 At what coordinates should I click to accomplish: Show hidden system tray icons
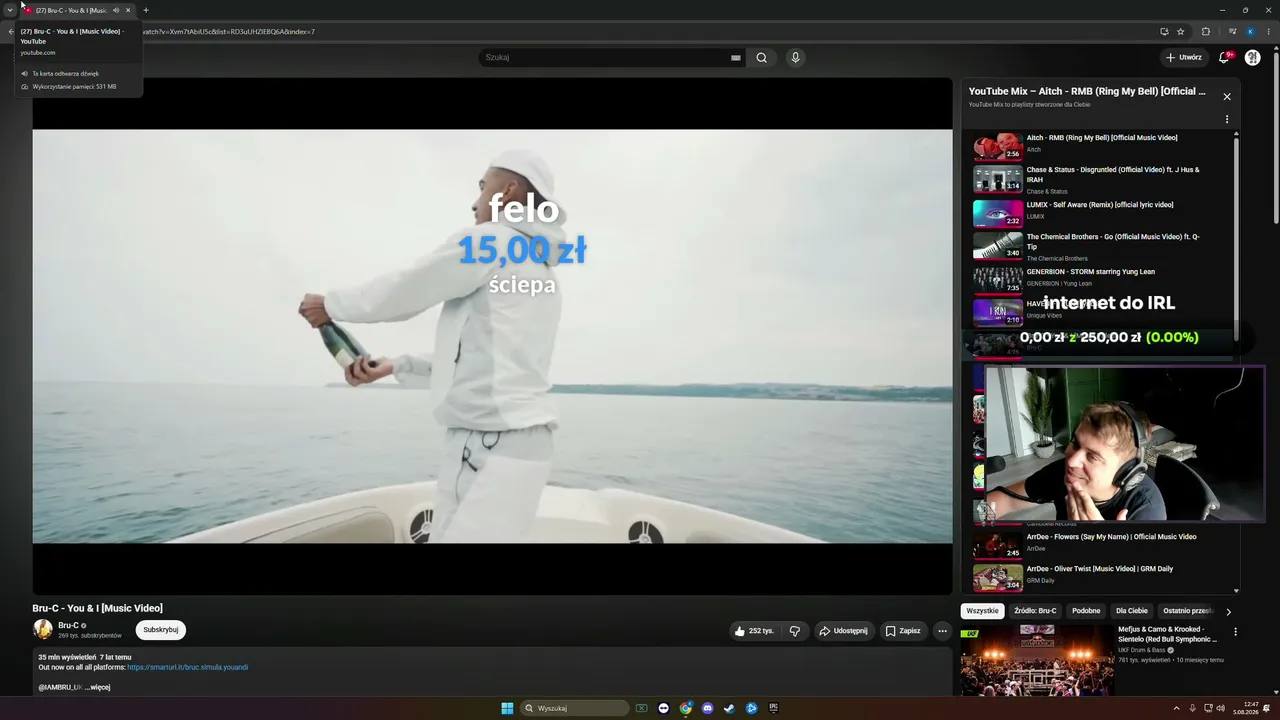1177,708
